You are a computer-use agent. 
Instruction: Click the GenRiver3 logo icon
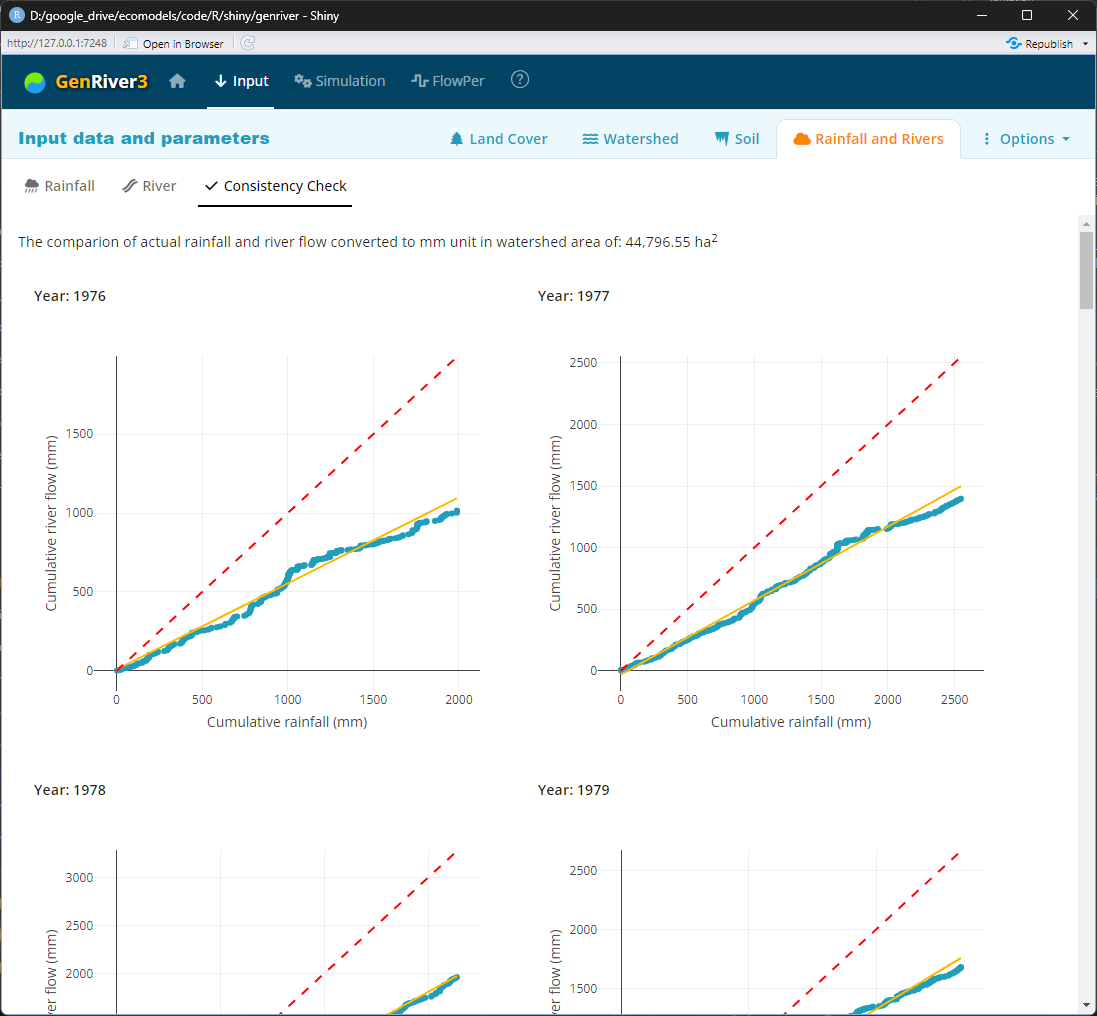tap(34, 83)
